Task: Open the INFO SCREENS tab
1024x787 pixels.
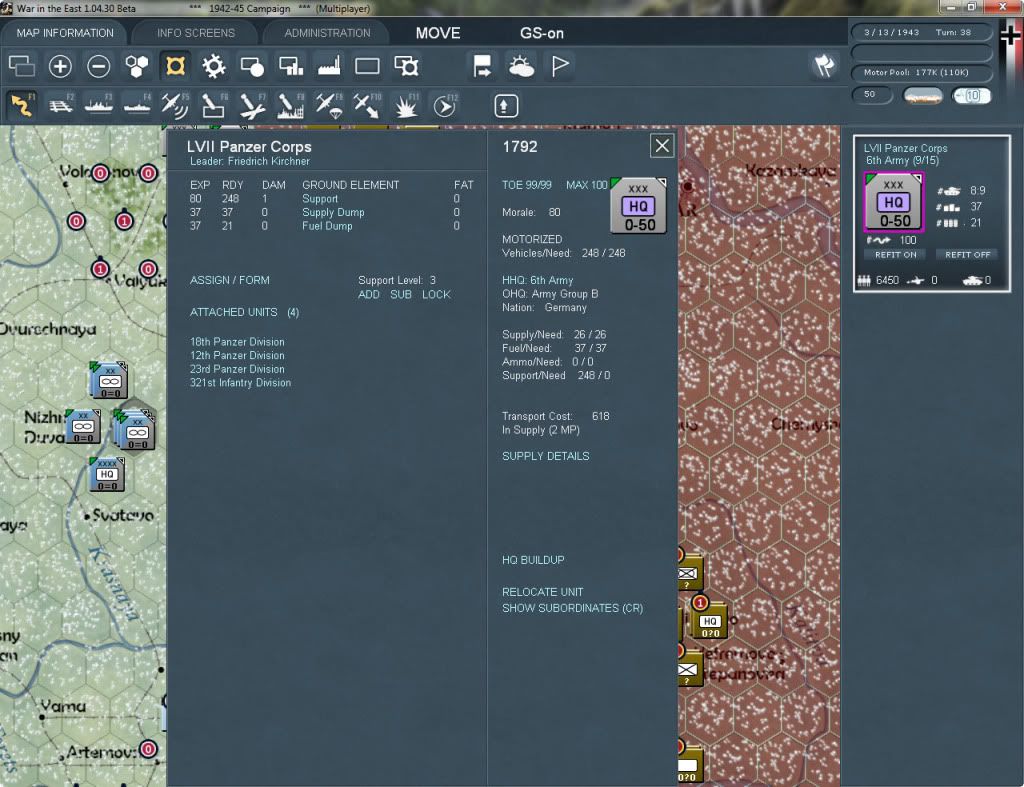Action: click(196, 33)
